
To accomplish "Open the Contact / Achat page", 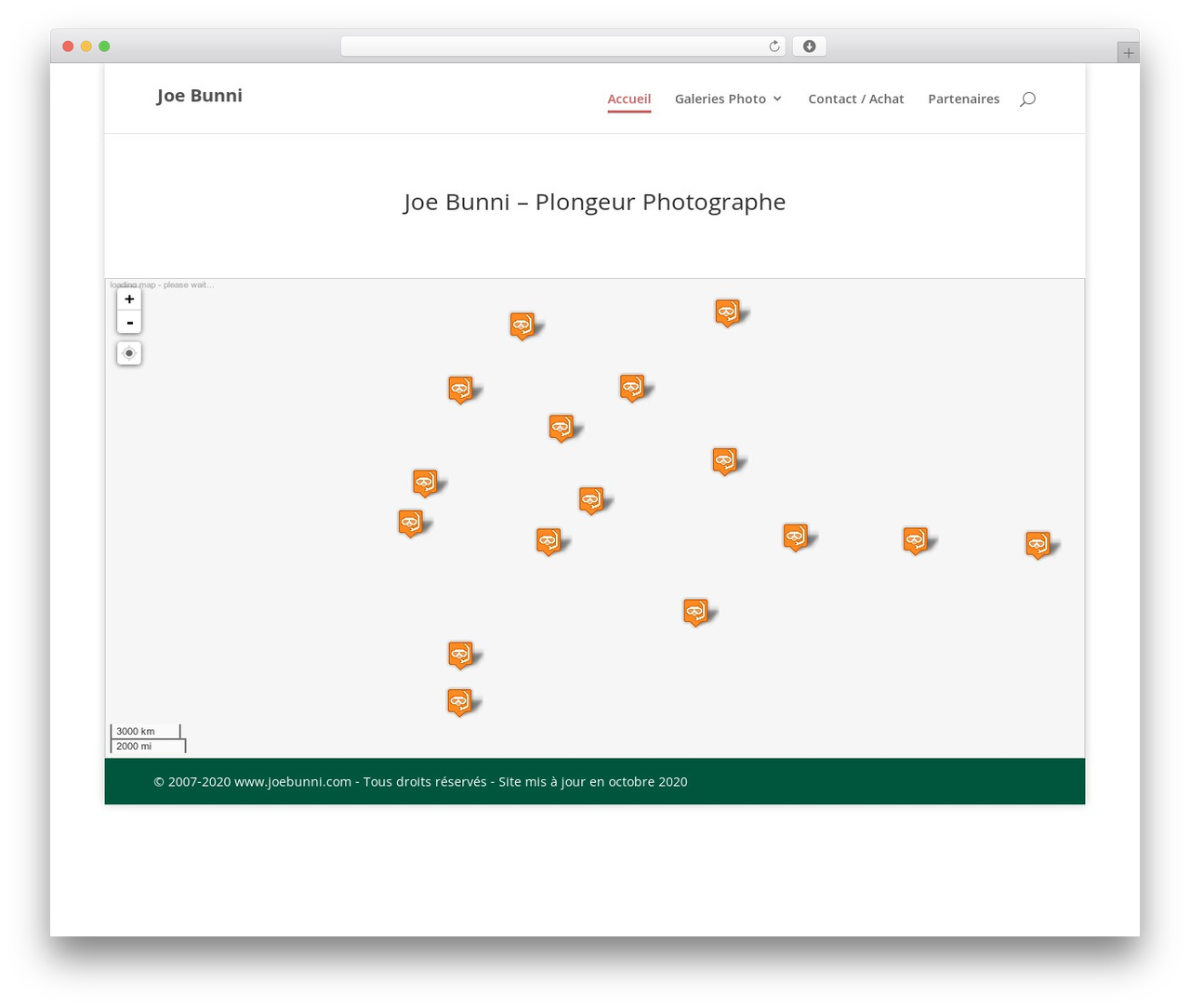I will pyautogui.click(x=856, y=99).
